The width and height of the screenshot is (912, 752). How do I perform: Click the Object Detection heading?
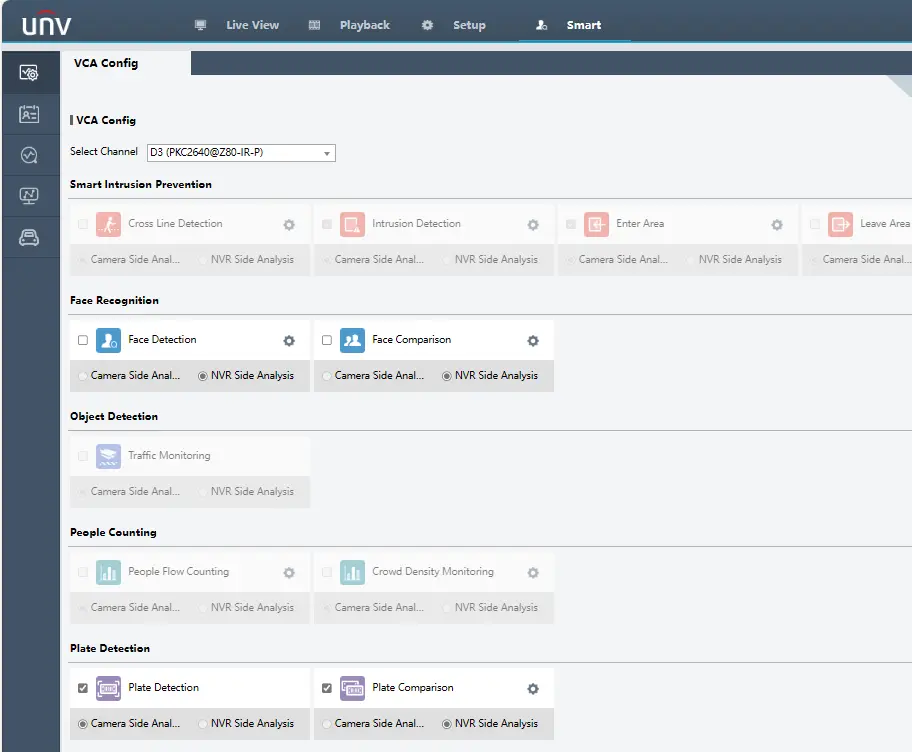(113, 416)
